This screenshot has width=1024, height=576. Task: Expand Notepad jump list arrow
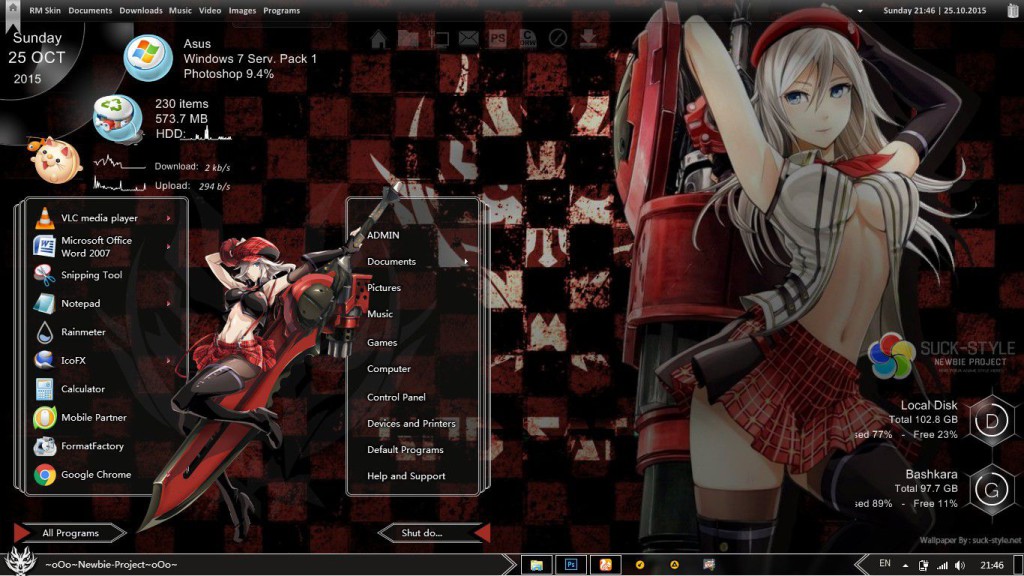point(168,304)
